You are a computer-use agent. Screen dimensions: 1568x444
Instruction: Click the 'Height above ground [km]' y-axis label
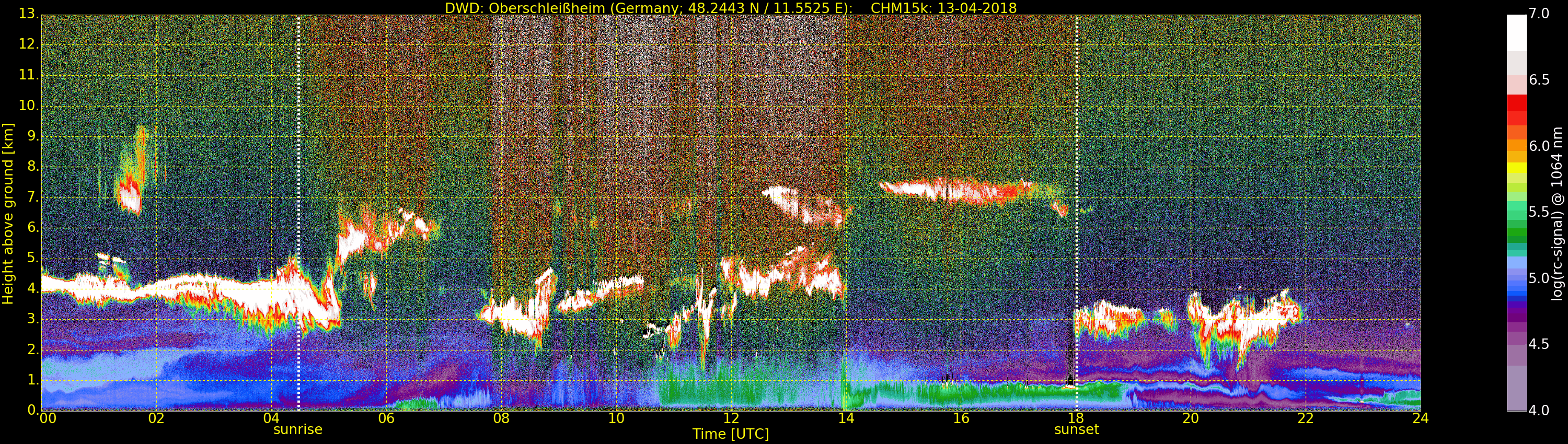coord(8,214)
